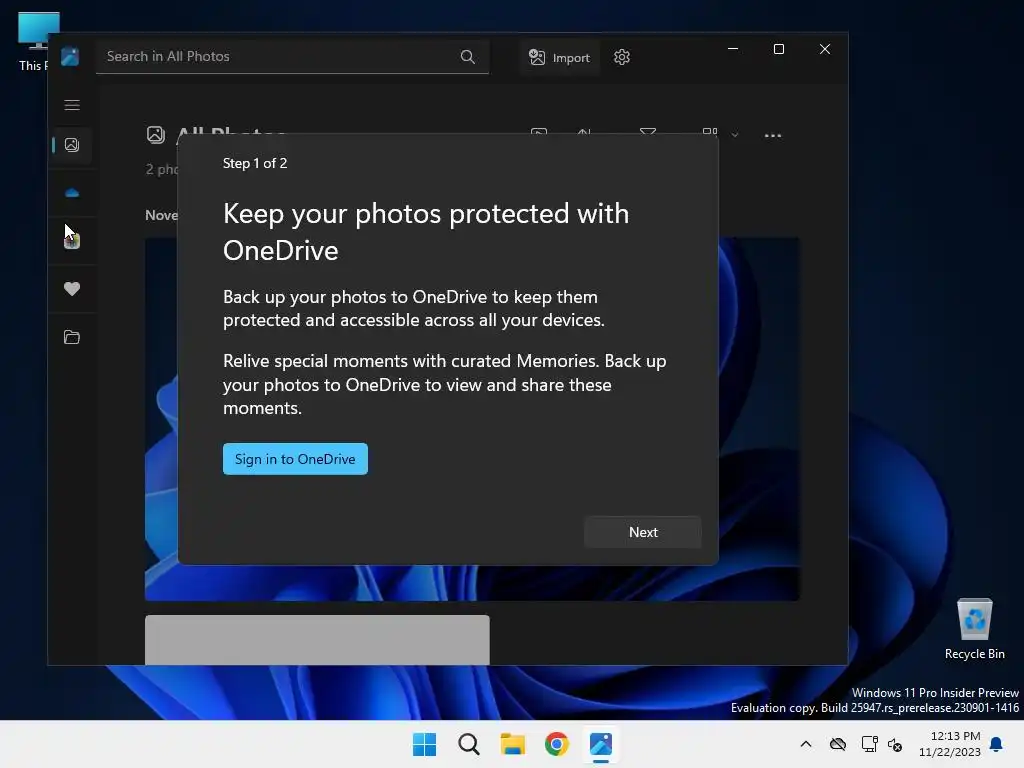Image resolution: width=1024 pixels, height=768 pixels.
Task: Launch File Explorer from the taskbar
Action: 513,744
